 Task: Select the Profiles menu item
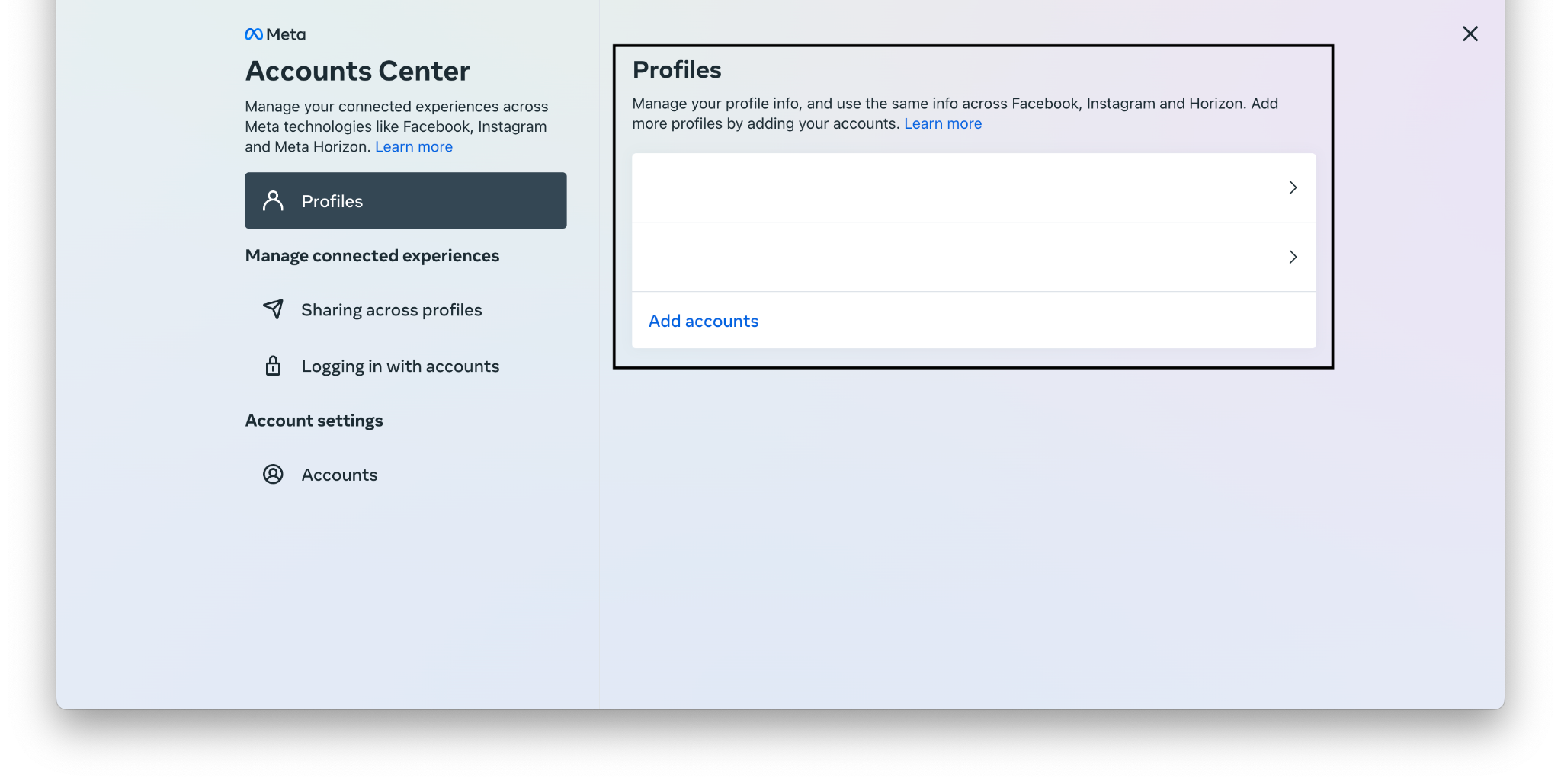(x=405, y=200)
